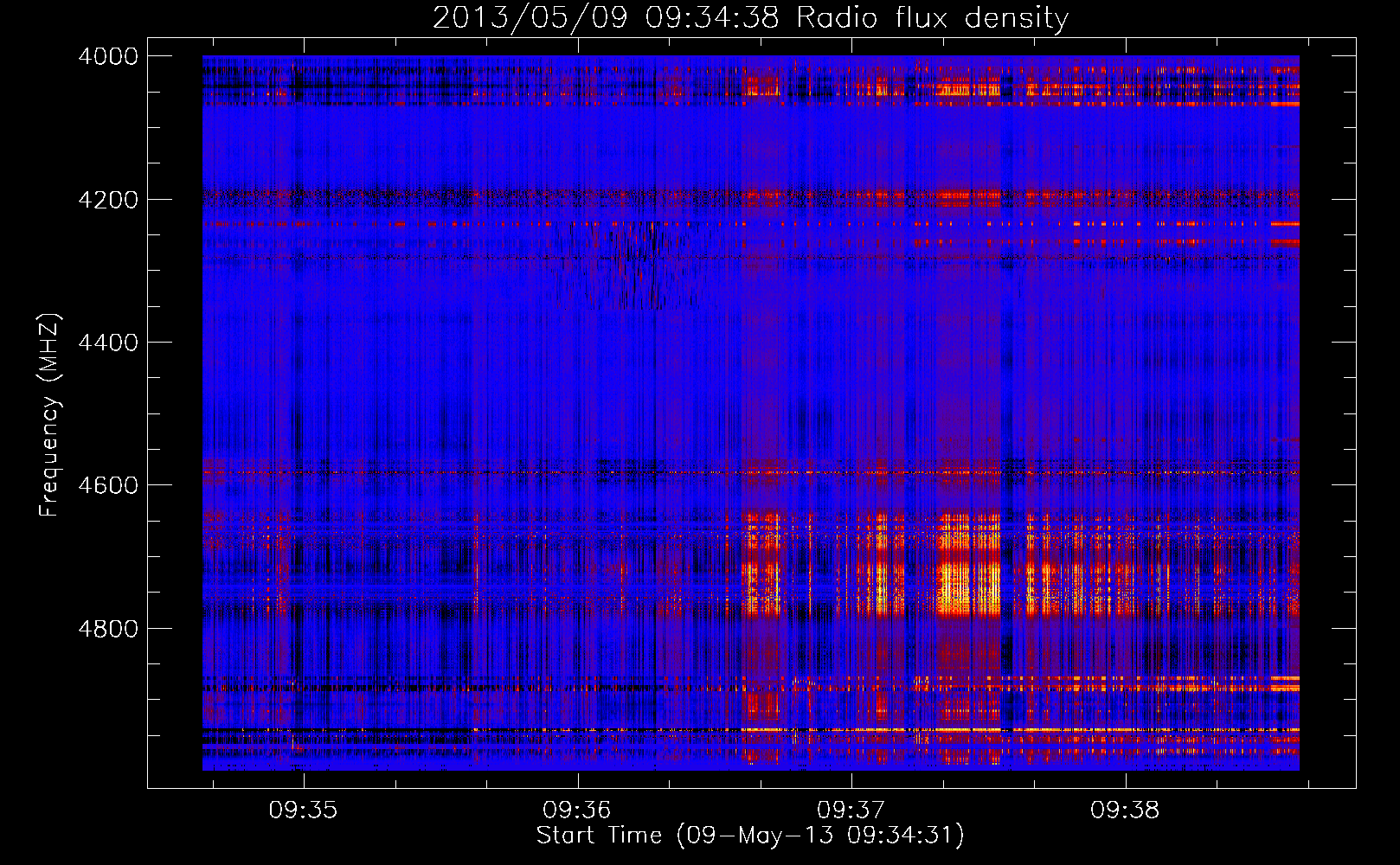Click the 4200 frequency tick label
1400x865 pixels.
click(108, 200)
